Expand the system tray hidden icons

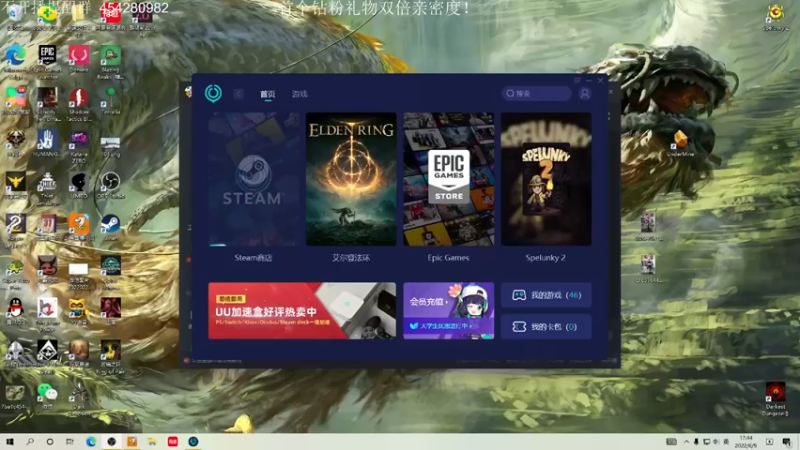(686, 442)
